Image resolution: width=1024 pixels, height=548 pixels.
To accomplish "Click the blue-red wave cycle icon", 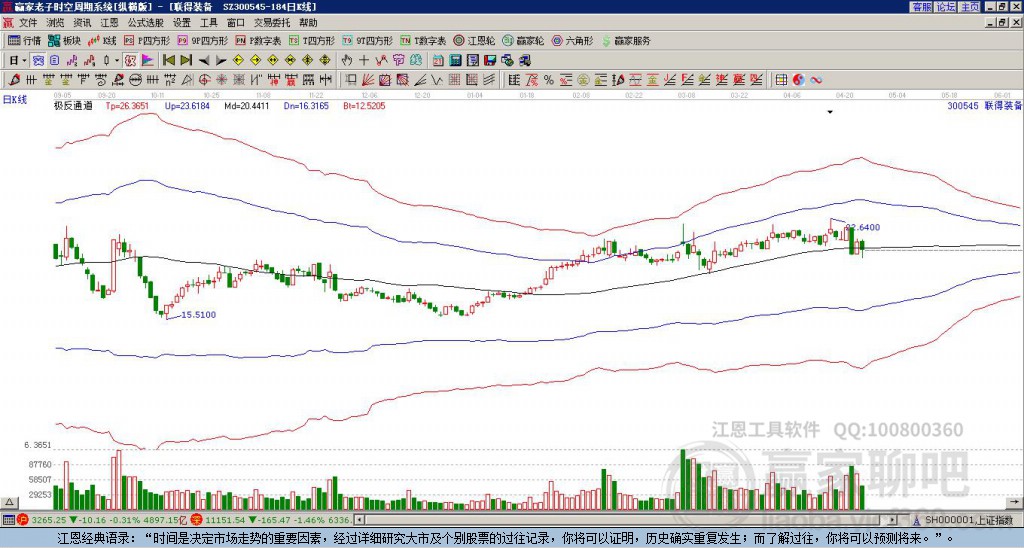I will tap(816, 80).
